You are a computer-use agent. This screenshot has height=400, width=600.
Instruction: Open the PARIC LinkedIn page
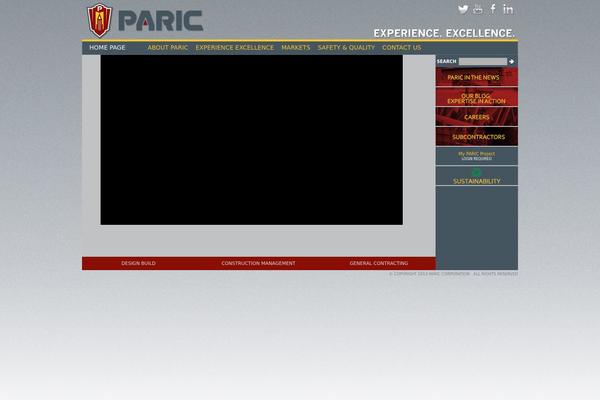click(508, 9)
